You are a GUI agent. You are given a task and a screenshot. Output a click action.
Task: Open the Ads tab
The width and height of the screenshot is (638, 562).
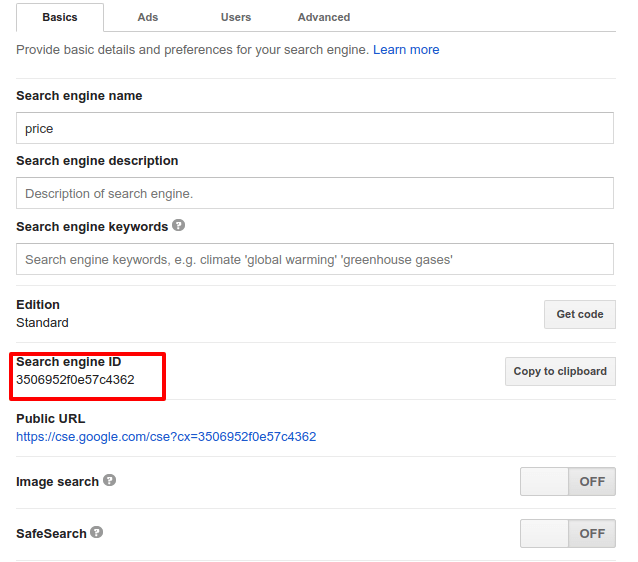(x=147, y=17)
